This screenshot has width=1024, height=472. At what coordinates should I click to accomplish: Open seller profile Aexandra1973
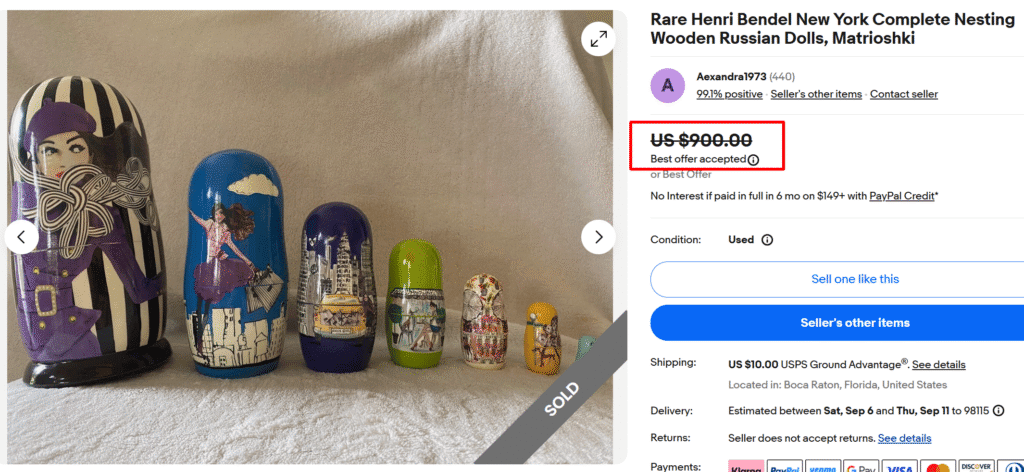tap(731, 77)
